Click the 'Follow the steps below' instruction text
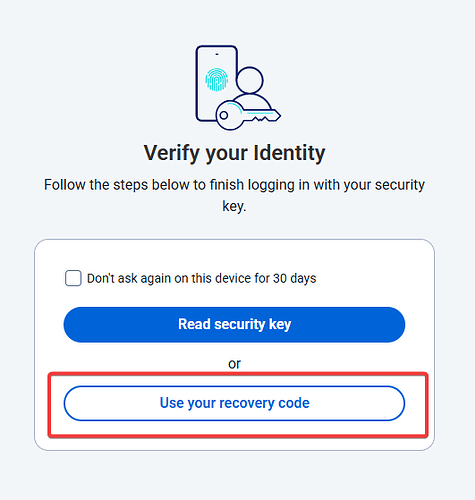The image size is (475, 500). pyautogui.click(x=234, y=195)
